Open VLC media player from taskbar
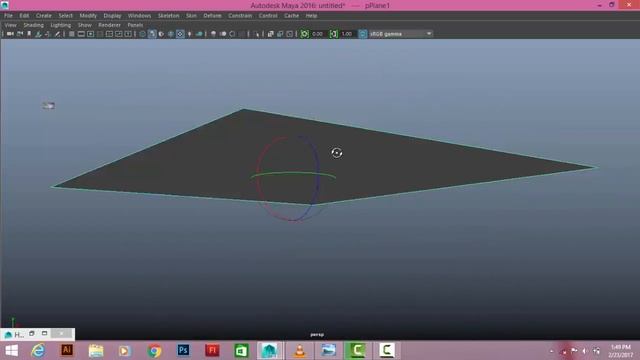This screenshot has width=640, height=360. tap(300, 350)
